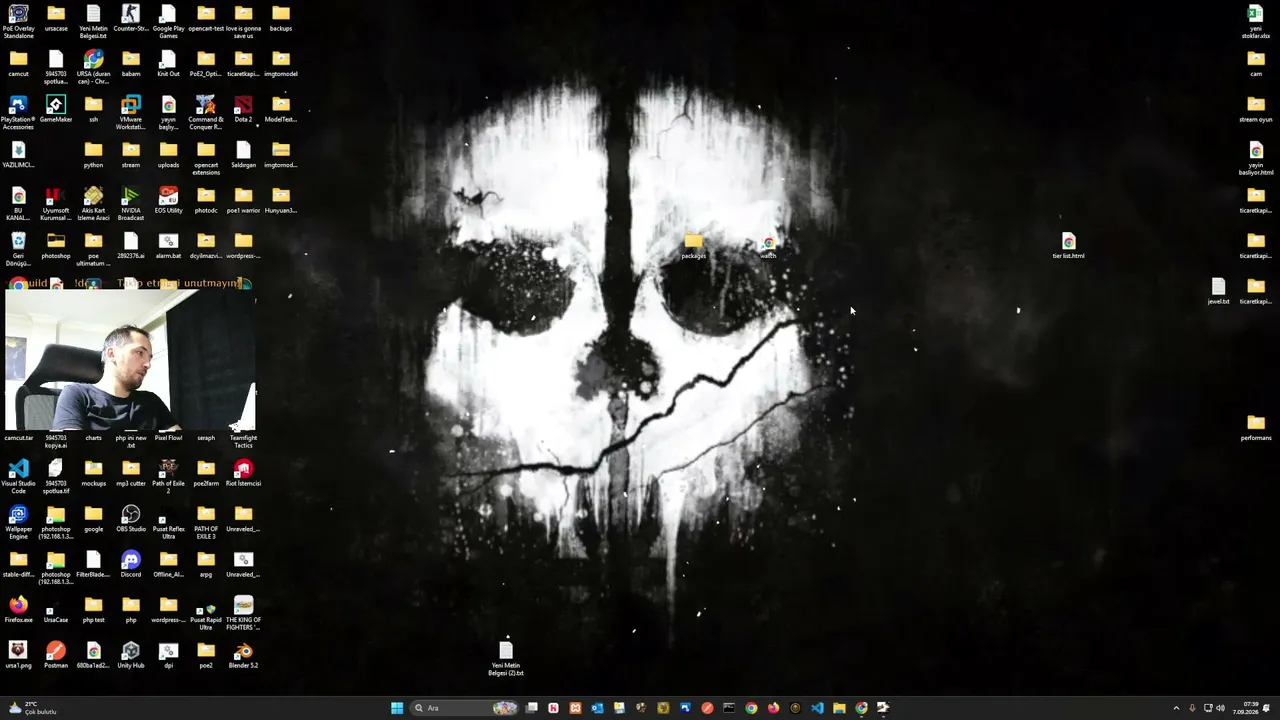Open the Windows Start menu

tap(397, 708)
